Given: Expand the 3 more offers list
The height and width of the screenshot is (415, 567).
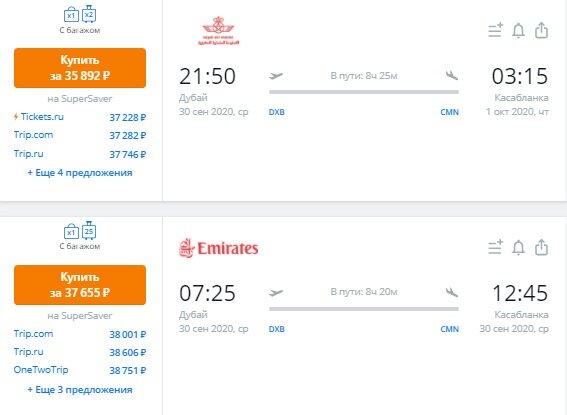Looking at the screenshot, I should coord(80,390).
